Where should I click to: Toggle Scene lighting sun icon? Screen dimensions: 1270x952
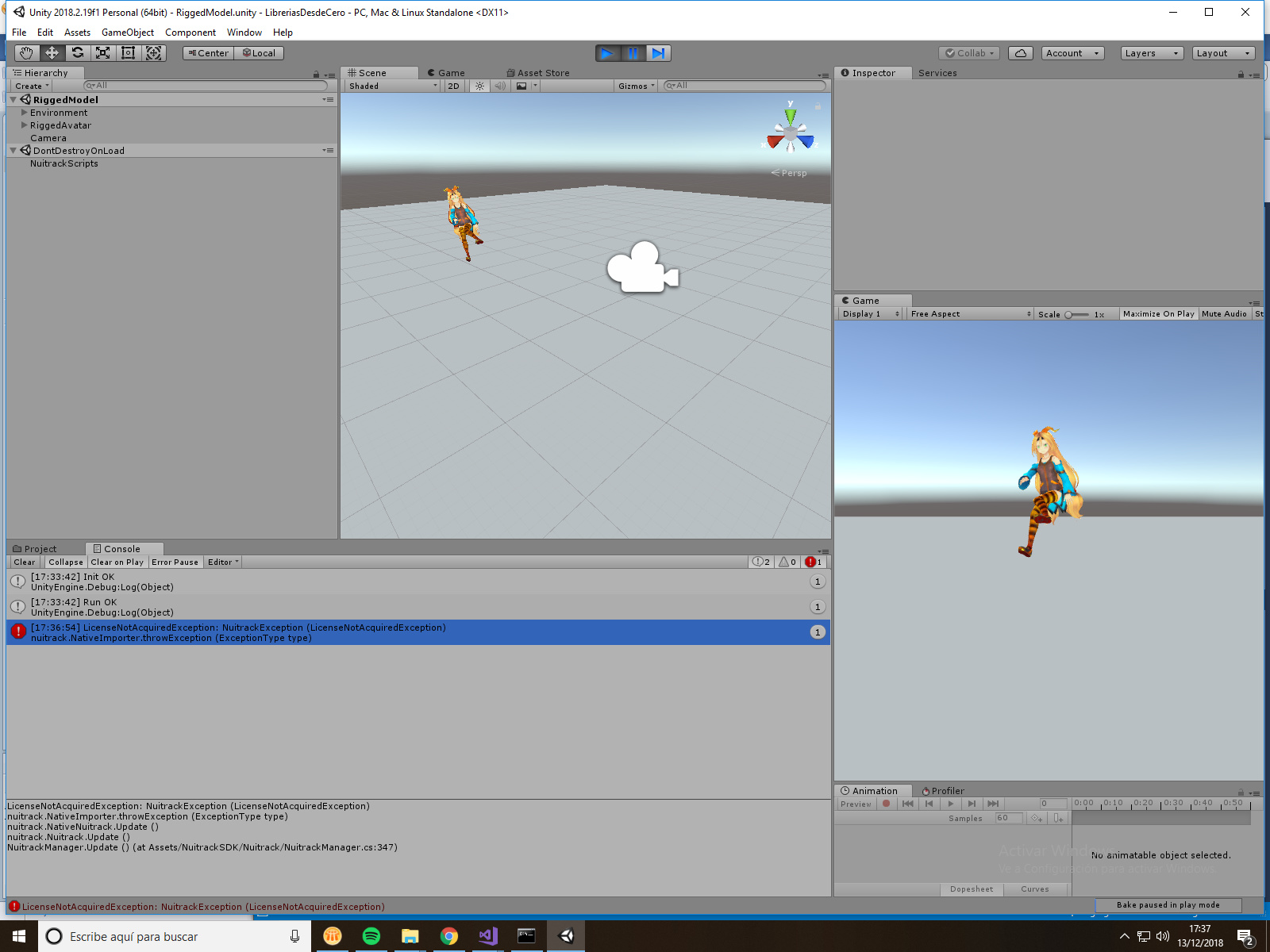[479, 86]
